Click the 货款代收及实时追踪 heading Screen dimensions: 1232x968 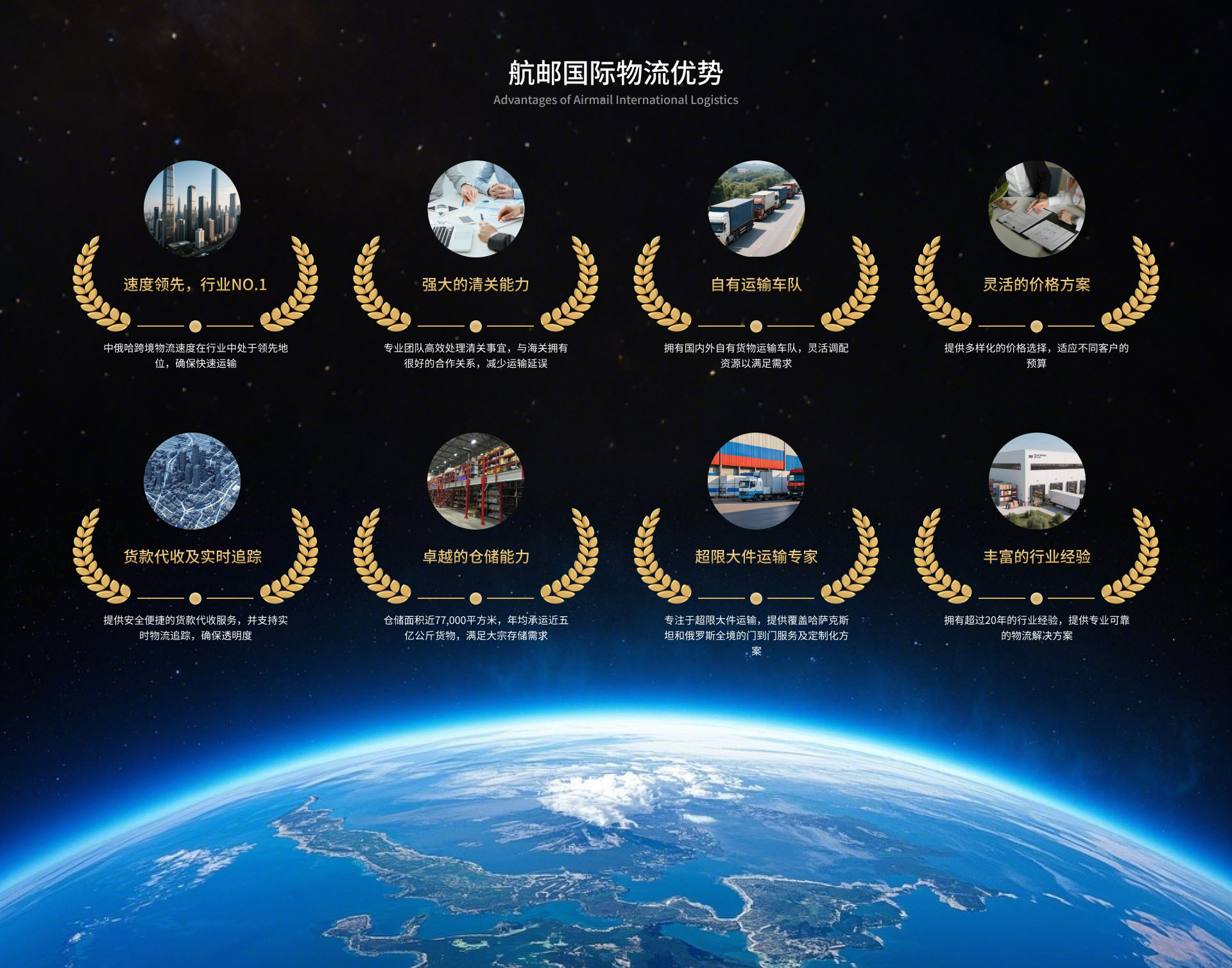193,557
